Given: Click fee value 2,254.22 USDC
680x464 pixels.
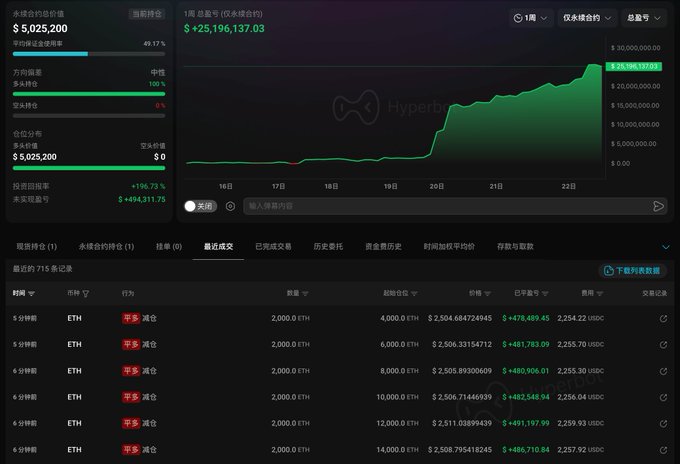Looking at the screenshot, I should [x=580, y=318].
